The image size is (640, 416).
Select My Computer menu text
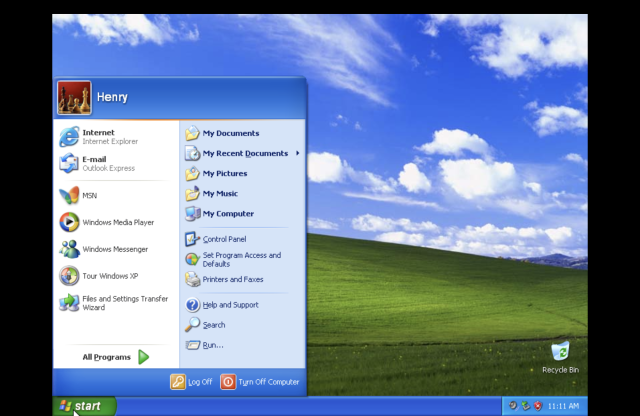[x=228, y=214]
